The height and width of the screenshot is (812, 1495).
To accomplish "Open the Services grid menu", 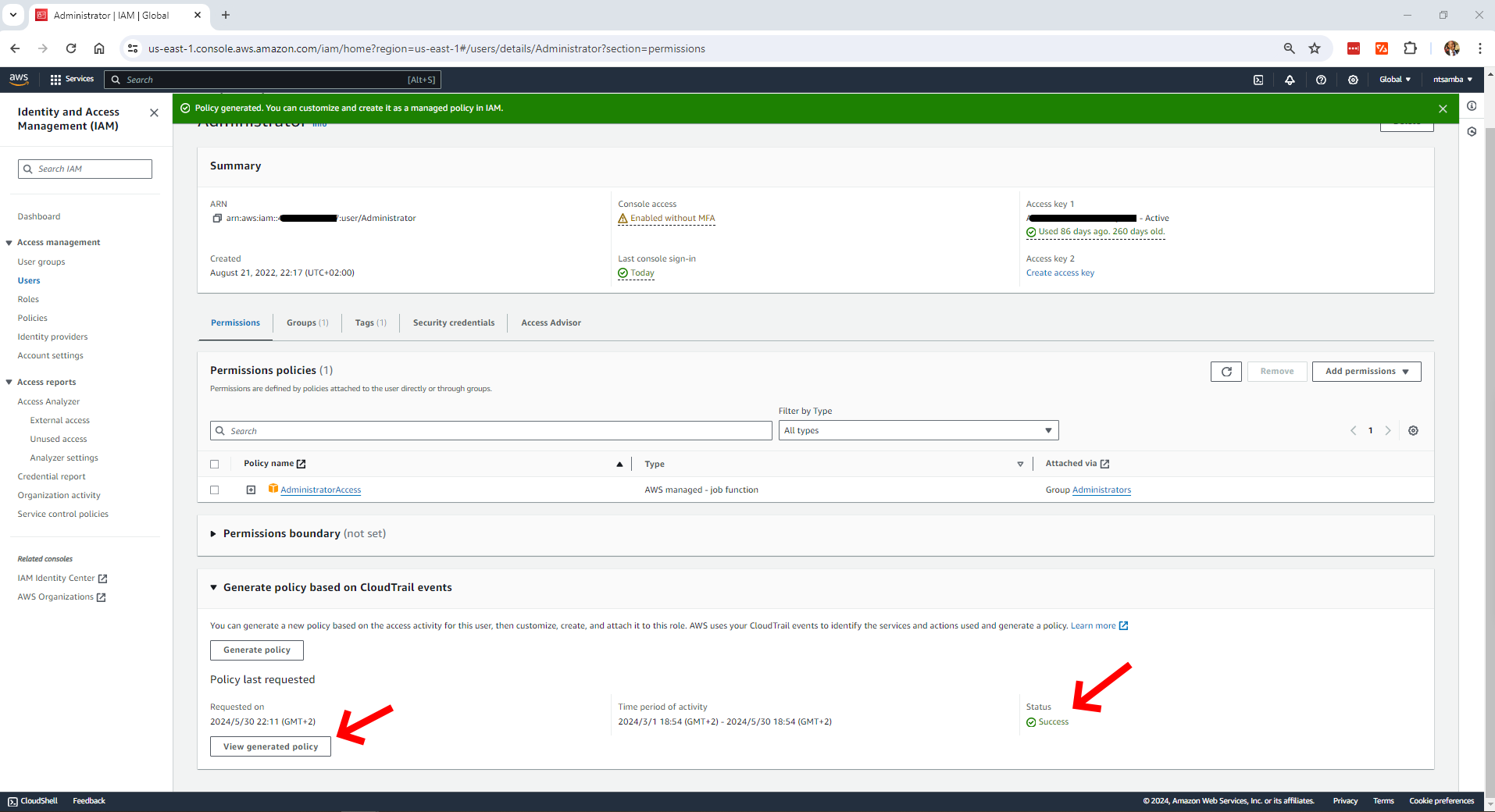I will (x=71, y=80).
